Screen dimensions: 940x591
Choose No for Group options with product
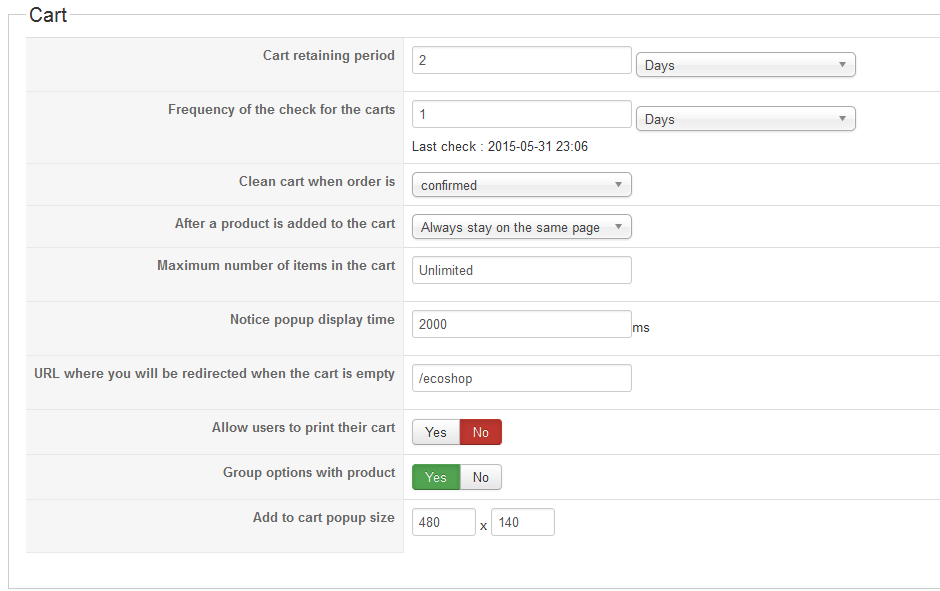[x=481, y=477]
